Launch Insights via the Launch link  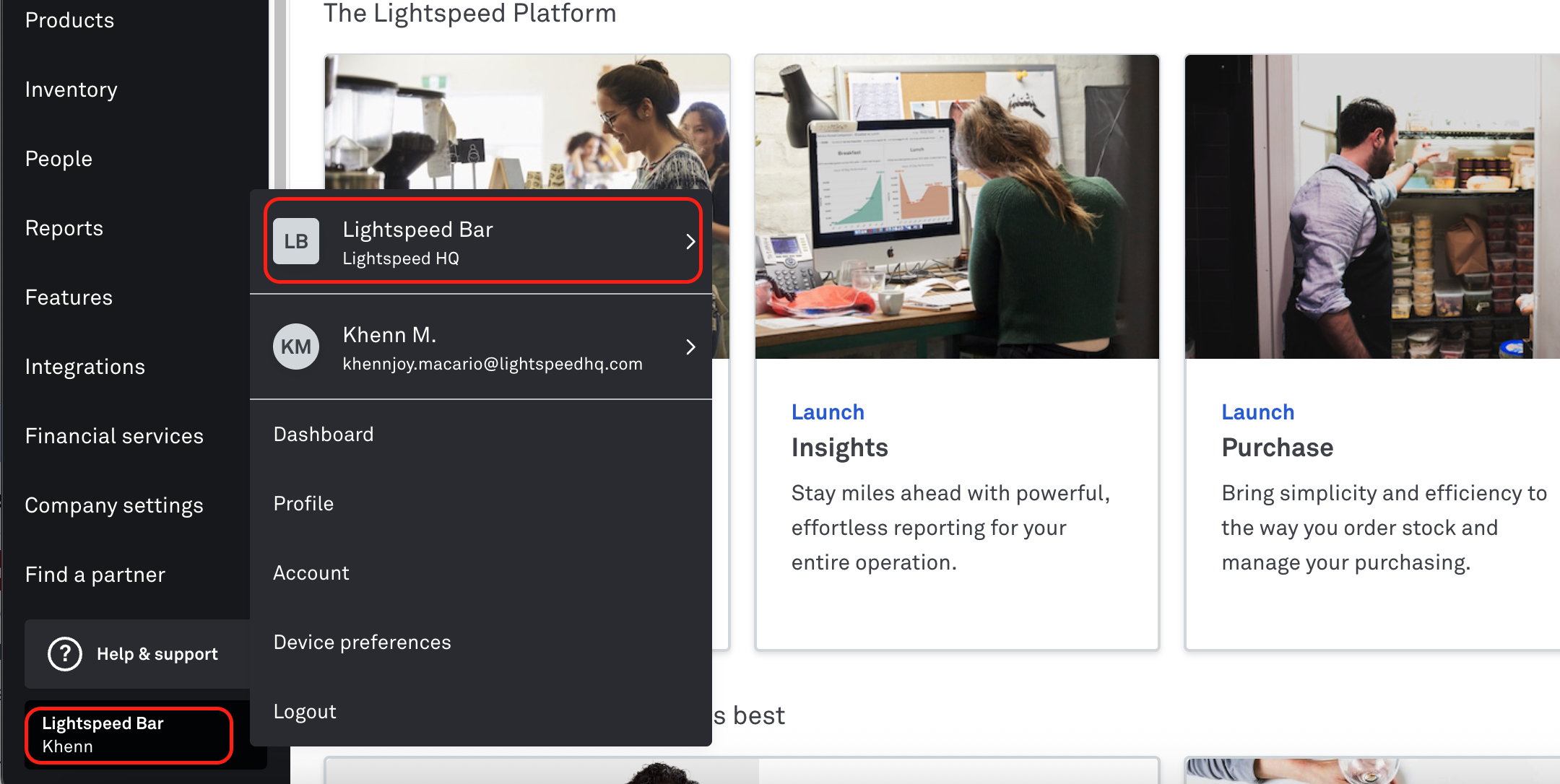pyautogui.click(x=828, y=412)
